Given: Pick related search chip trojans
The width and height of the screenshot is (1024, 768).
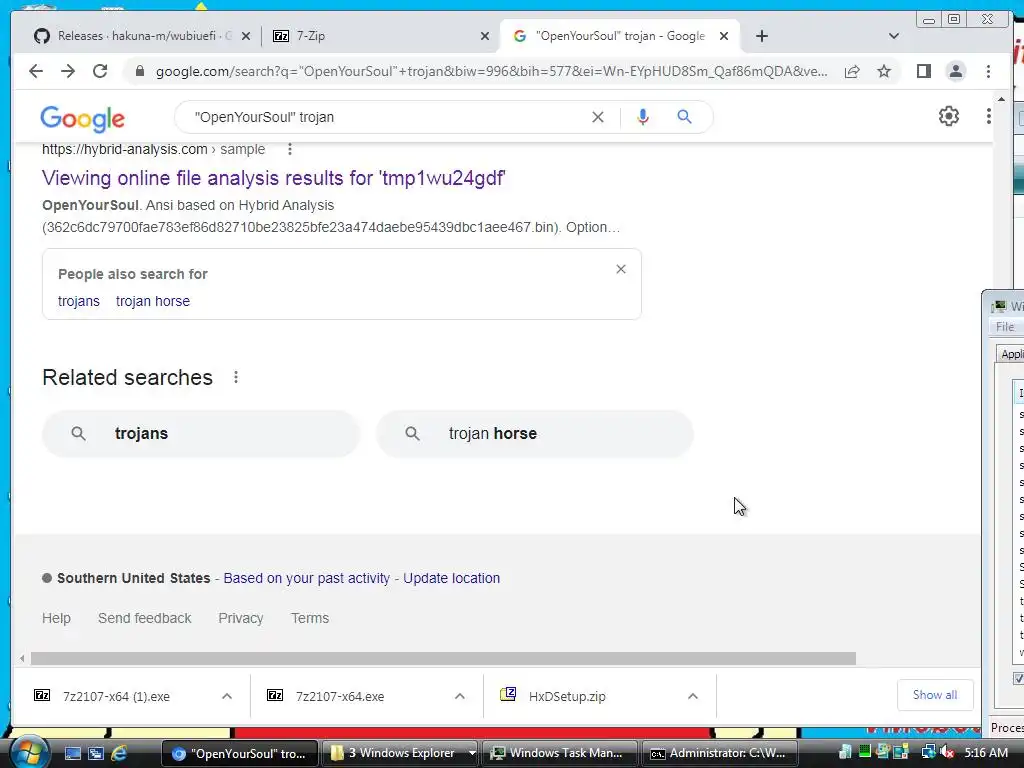Looking at the screenshot, I should coord(200,434).
